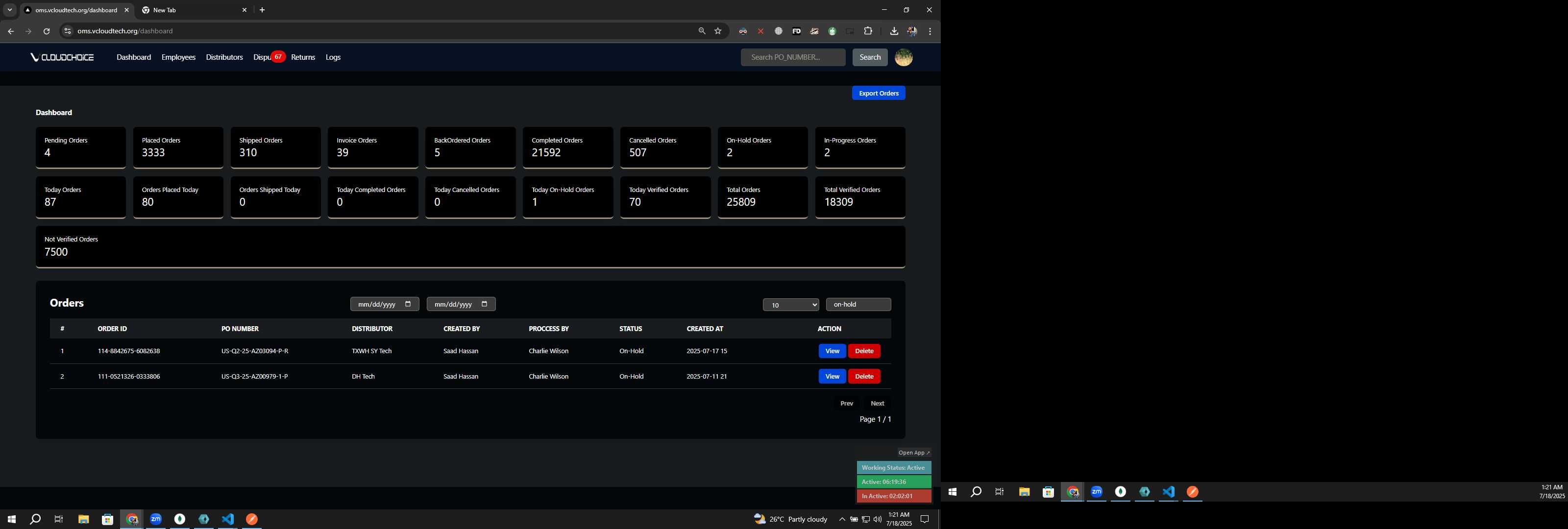
Task: Open File Explorer on the second monitor taskbar
Action: 1025,492
